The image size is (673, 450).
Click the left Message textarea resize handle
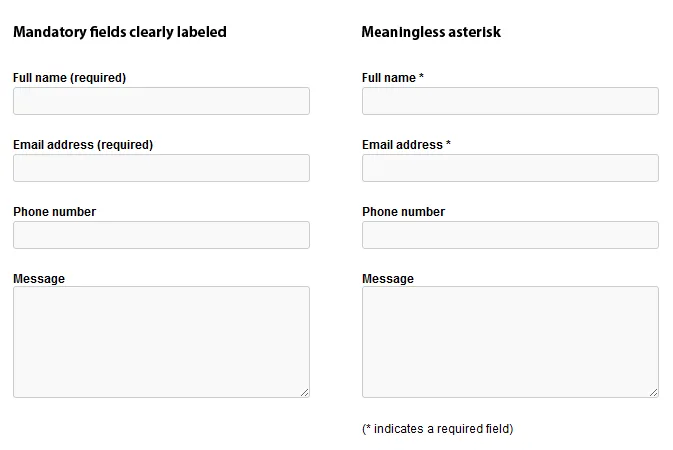305,392
